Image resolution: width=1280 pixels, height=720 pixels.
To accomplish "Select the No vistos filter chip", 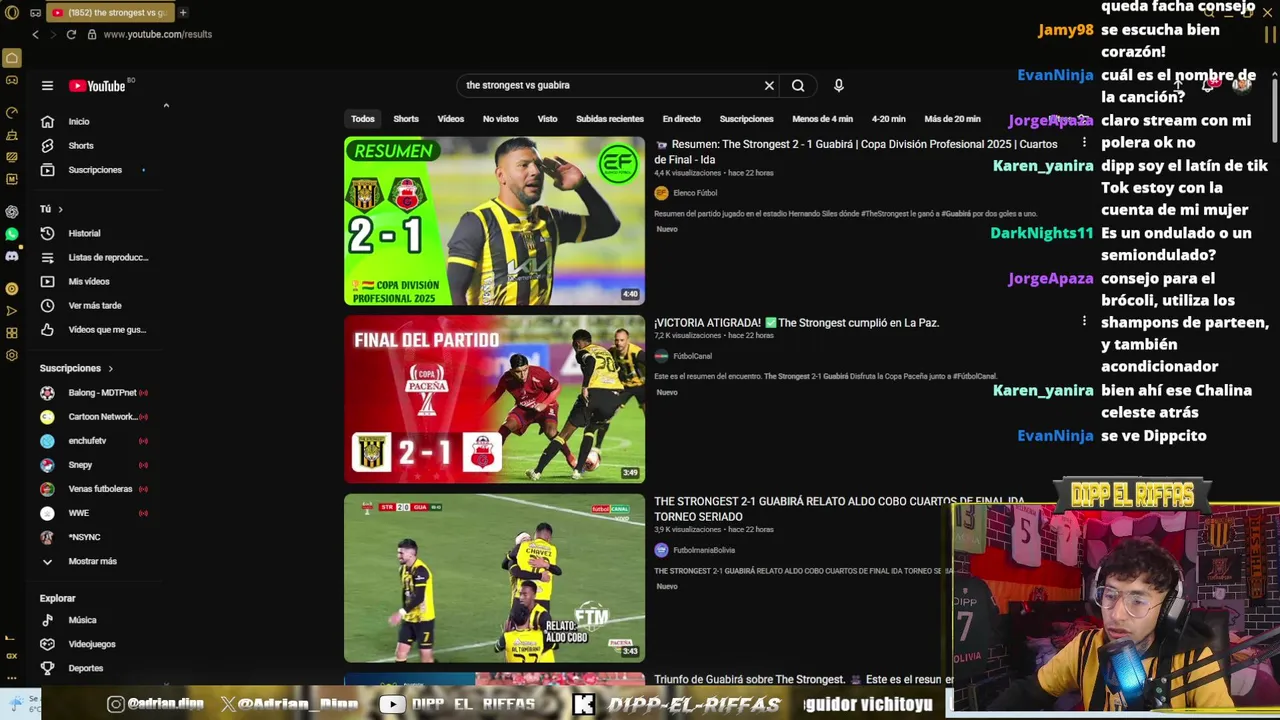I will click(x=501, y=119).
